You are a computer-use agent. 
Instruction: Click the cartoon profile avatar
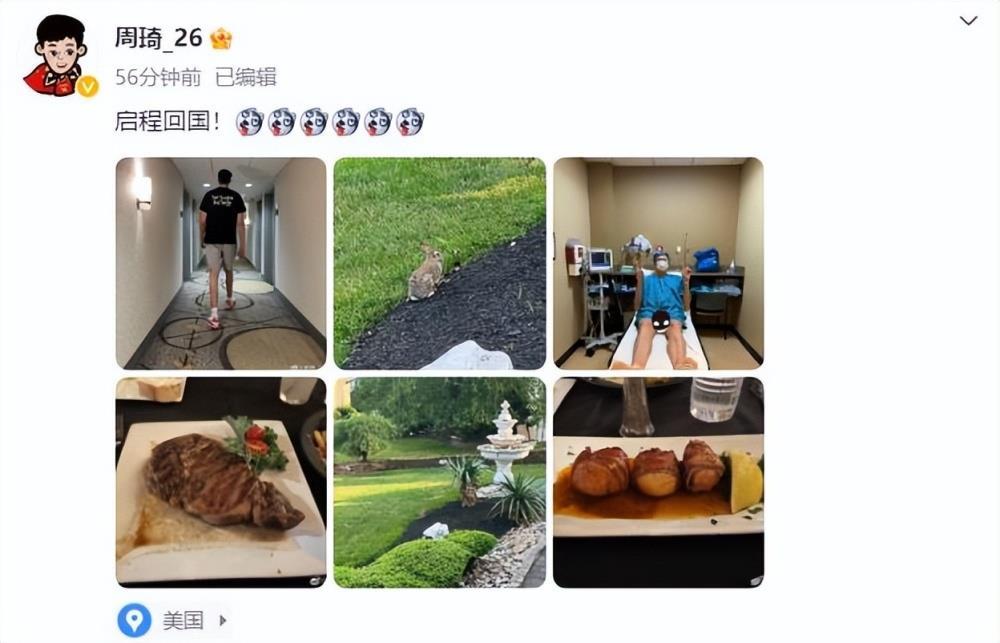(59, 56)
